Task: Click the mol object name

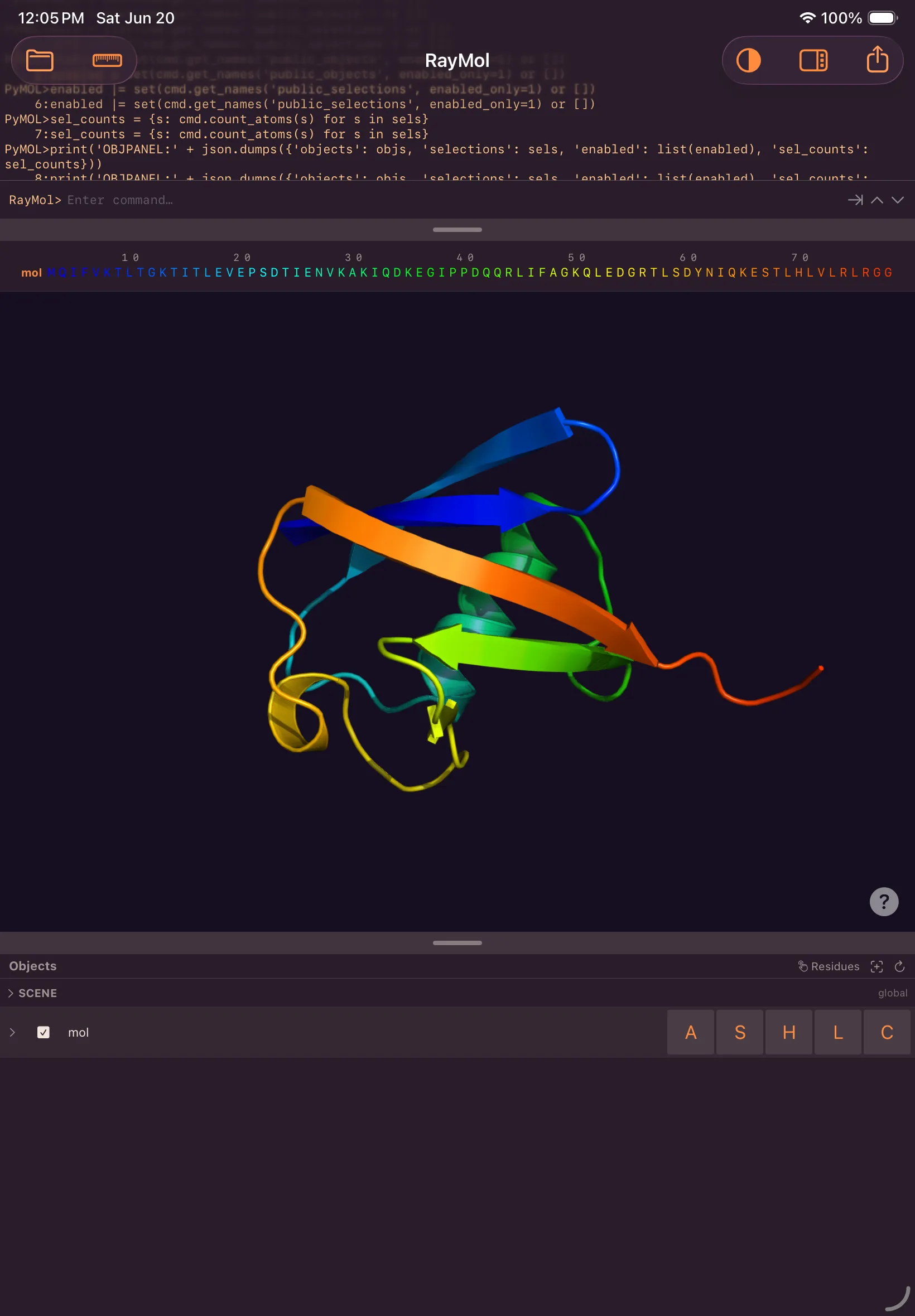Action: (x=79, y=1032)
